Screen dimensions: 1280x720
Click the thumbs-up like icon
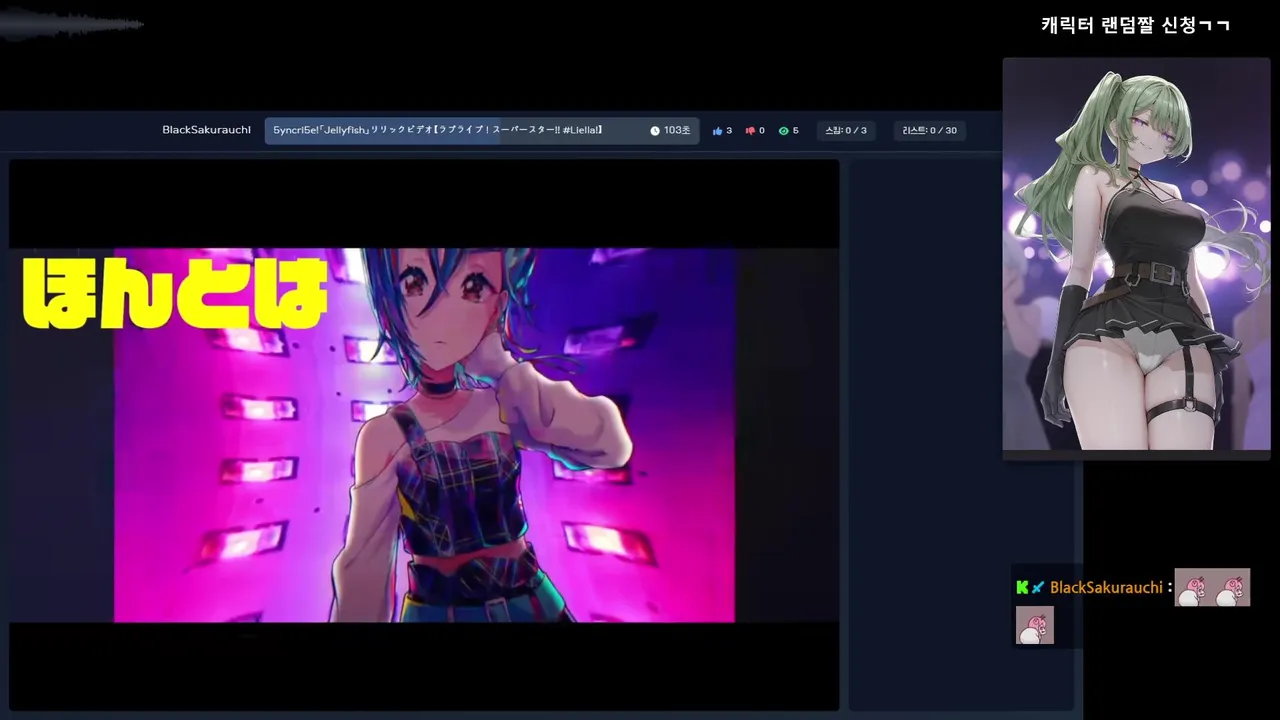click(717, 131)
